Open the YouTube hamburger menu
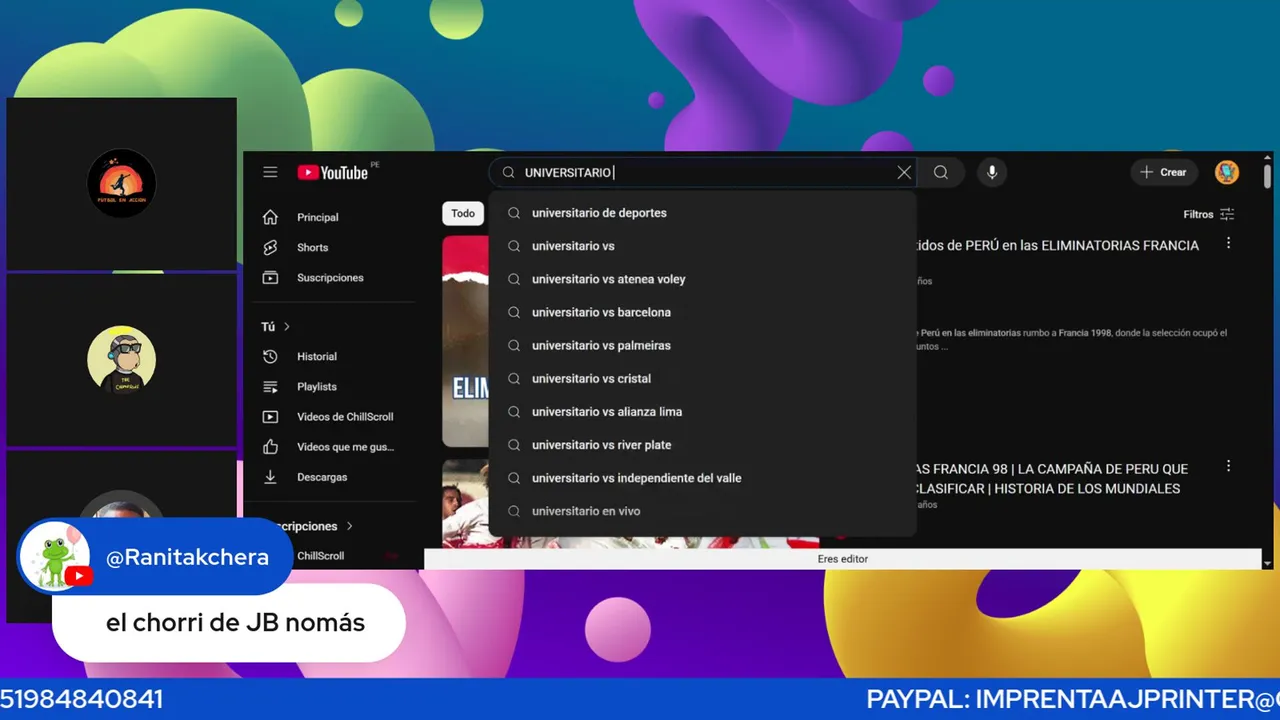1280x720 pixels. tap(270, 172)
